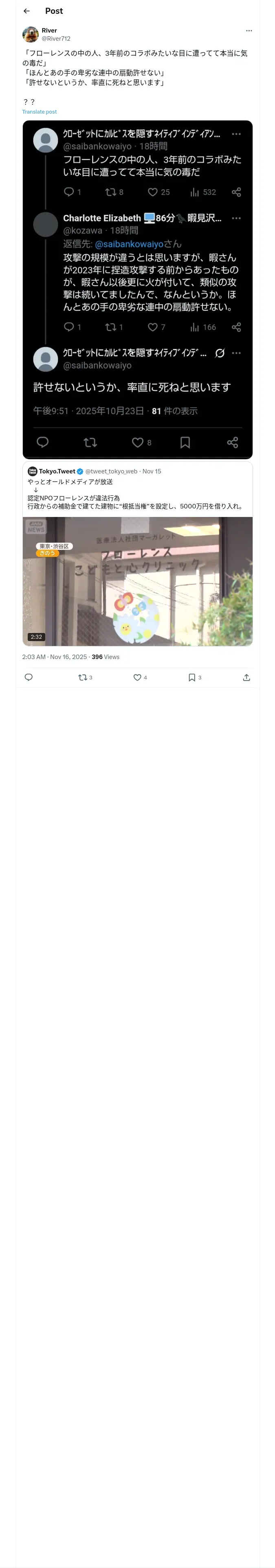Click the Post page heading

click(x=54, y=11)
